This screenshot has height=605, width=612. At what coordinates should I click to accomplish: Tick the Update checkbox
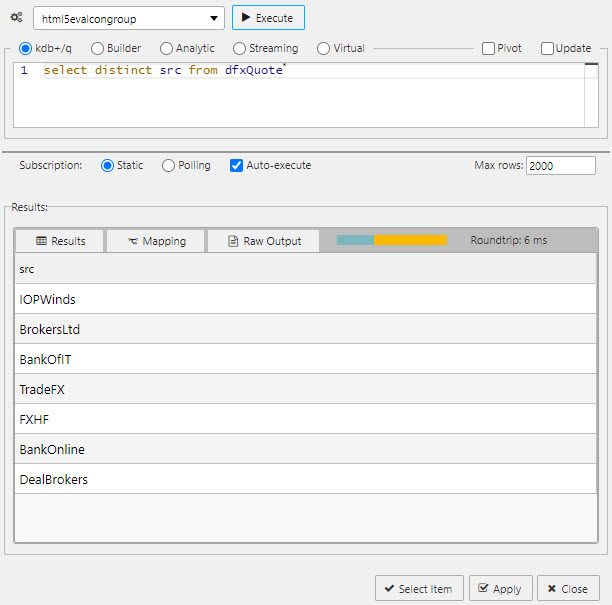pyautogui.click(x=547, y=48)
